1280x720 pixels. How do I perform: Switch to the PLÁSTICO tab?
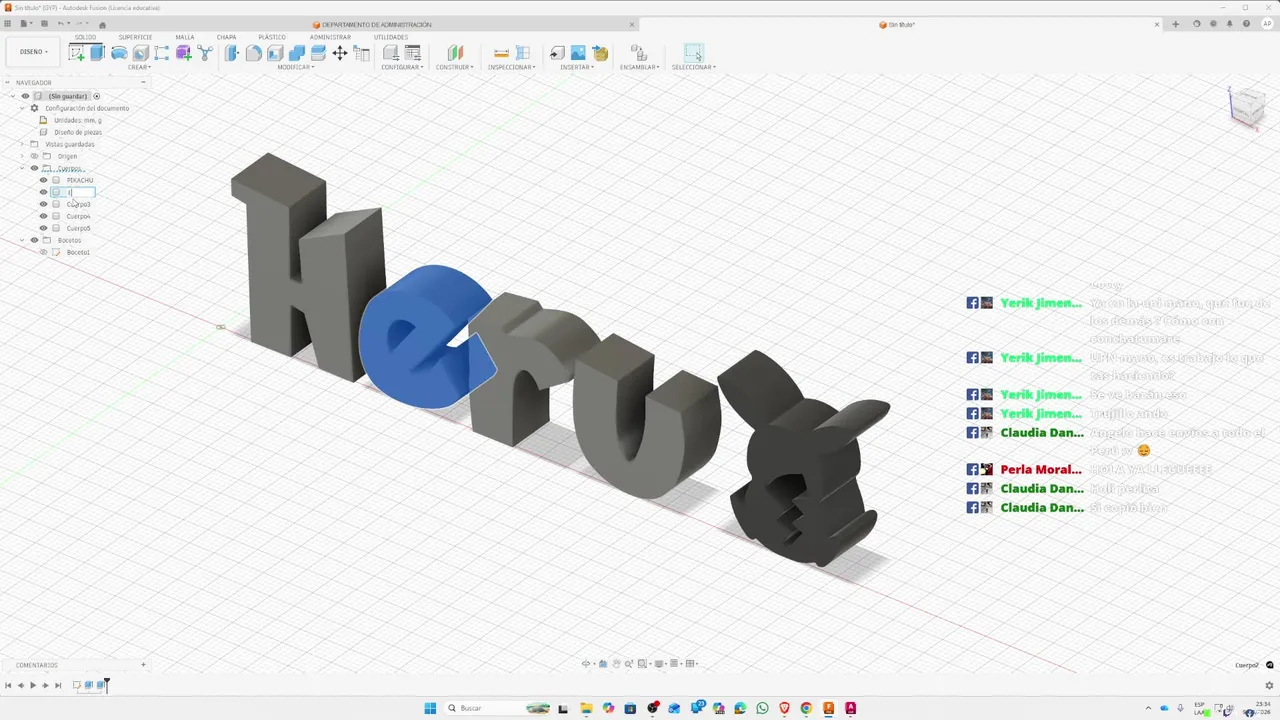coord(272,37)
